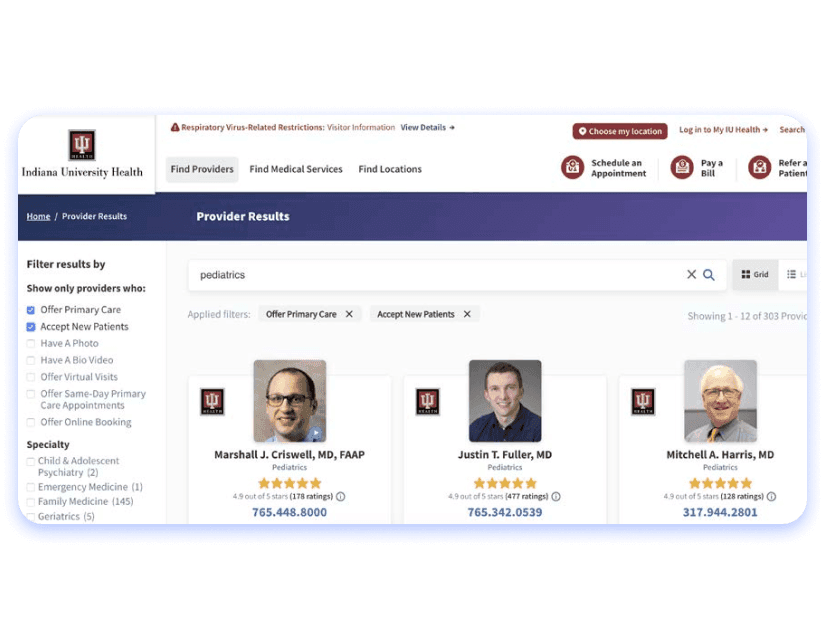Call Marshall Criswell's phone number link
The height and width of the screenshot is (638, 825).
pos(290,512)
